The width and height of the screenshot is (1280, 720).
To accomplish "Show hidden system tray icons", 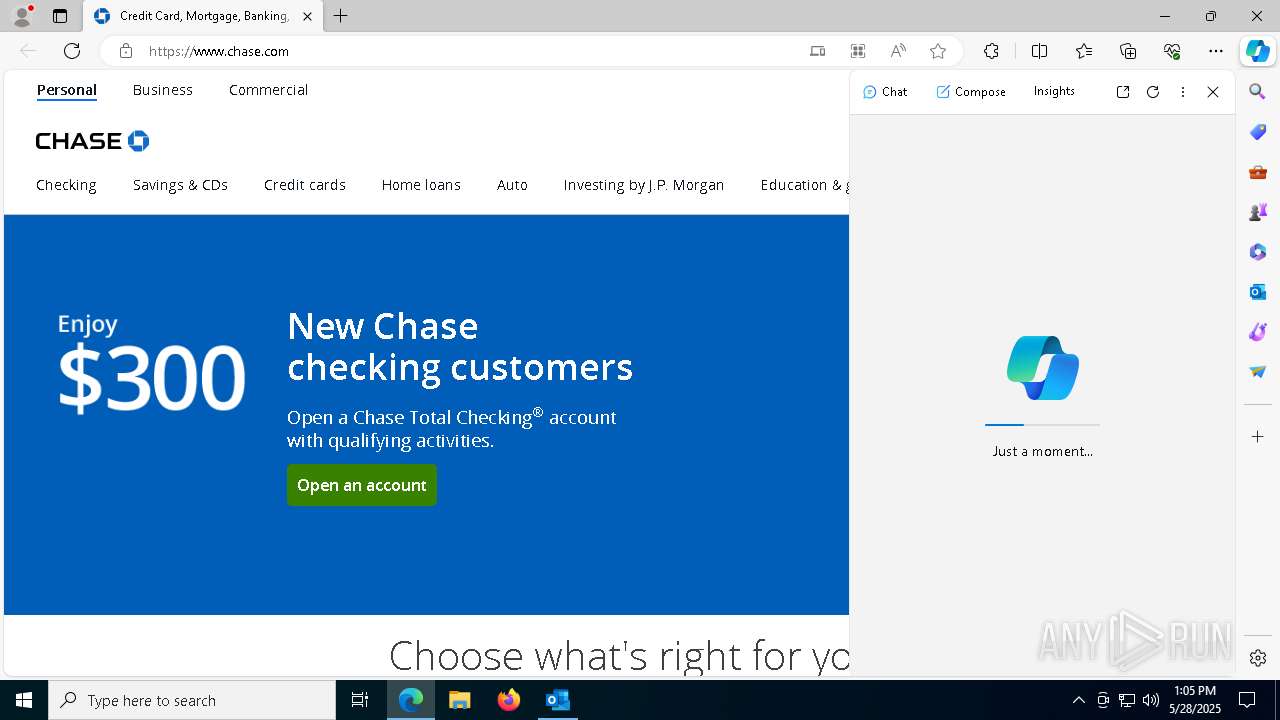I will (1078, 700).
